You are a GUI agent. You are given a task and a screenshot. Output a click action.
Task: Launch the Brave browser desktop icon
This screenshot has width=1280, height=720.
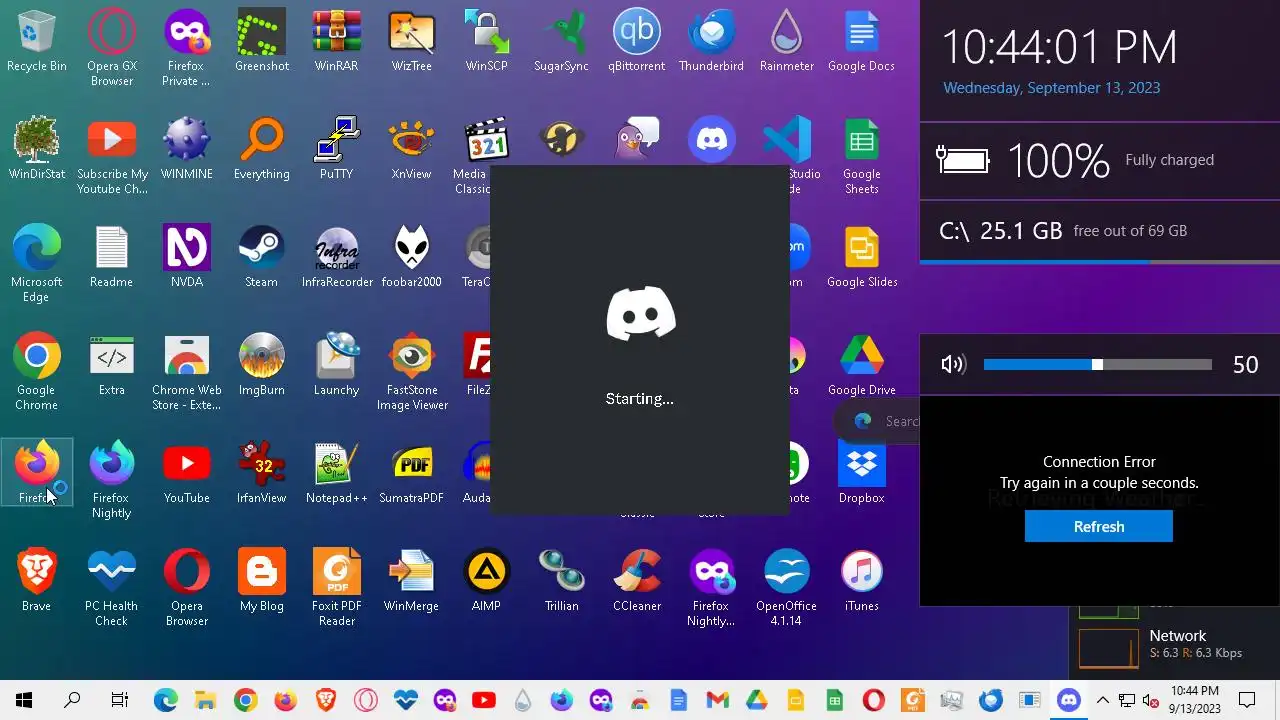(36, 582)
